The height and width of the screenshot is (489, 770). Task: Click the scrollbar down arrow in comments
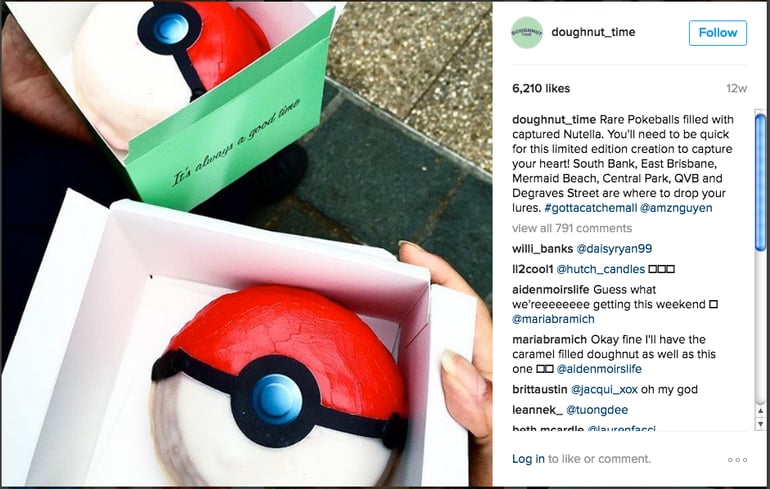760,424
